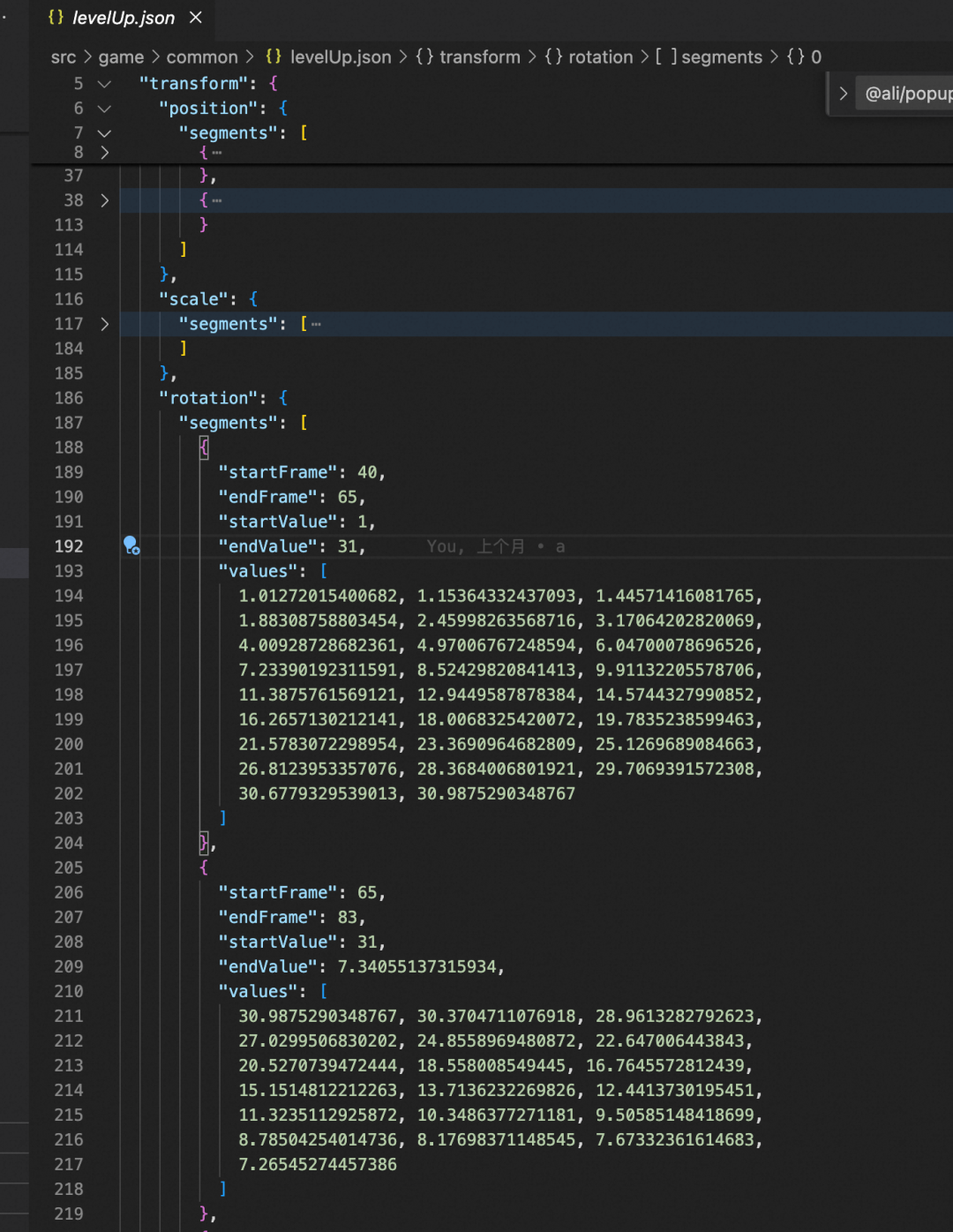Toggle replace chevron beside @ali/popup search
Screen dimensions: 953x1232
click(x=843, y=94)
